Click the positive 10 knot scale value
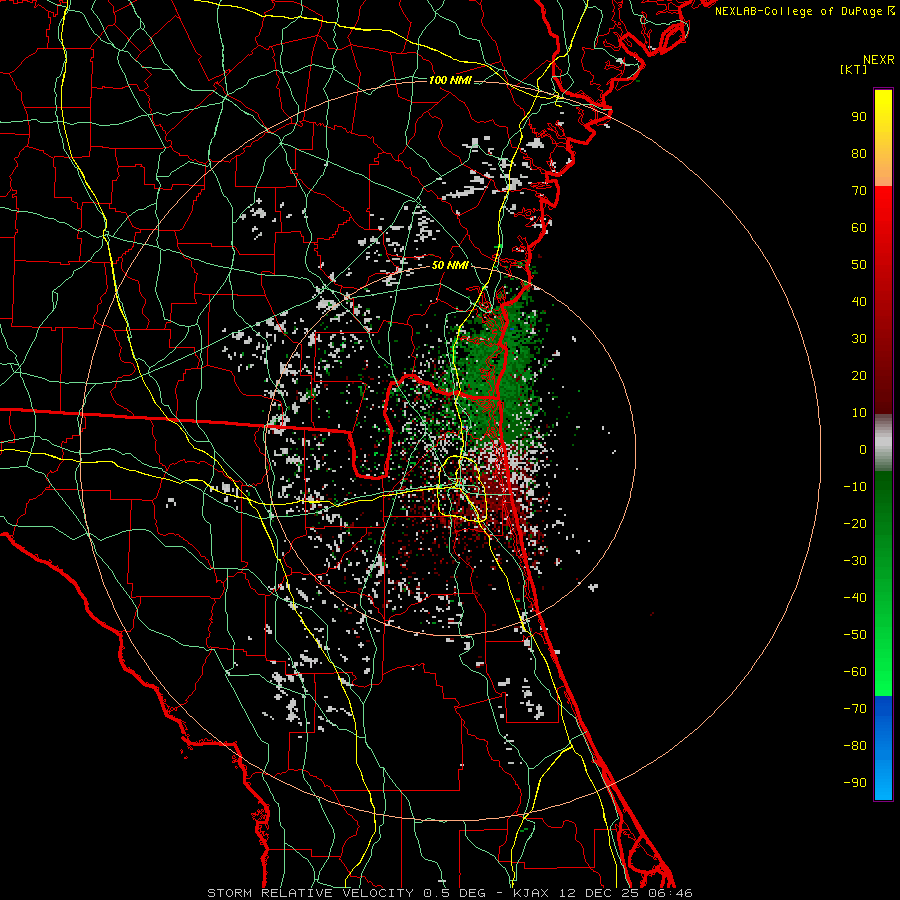Screen dimensions: 900x900 point(859,413)
